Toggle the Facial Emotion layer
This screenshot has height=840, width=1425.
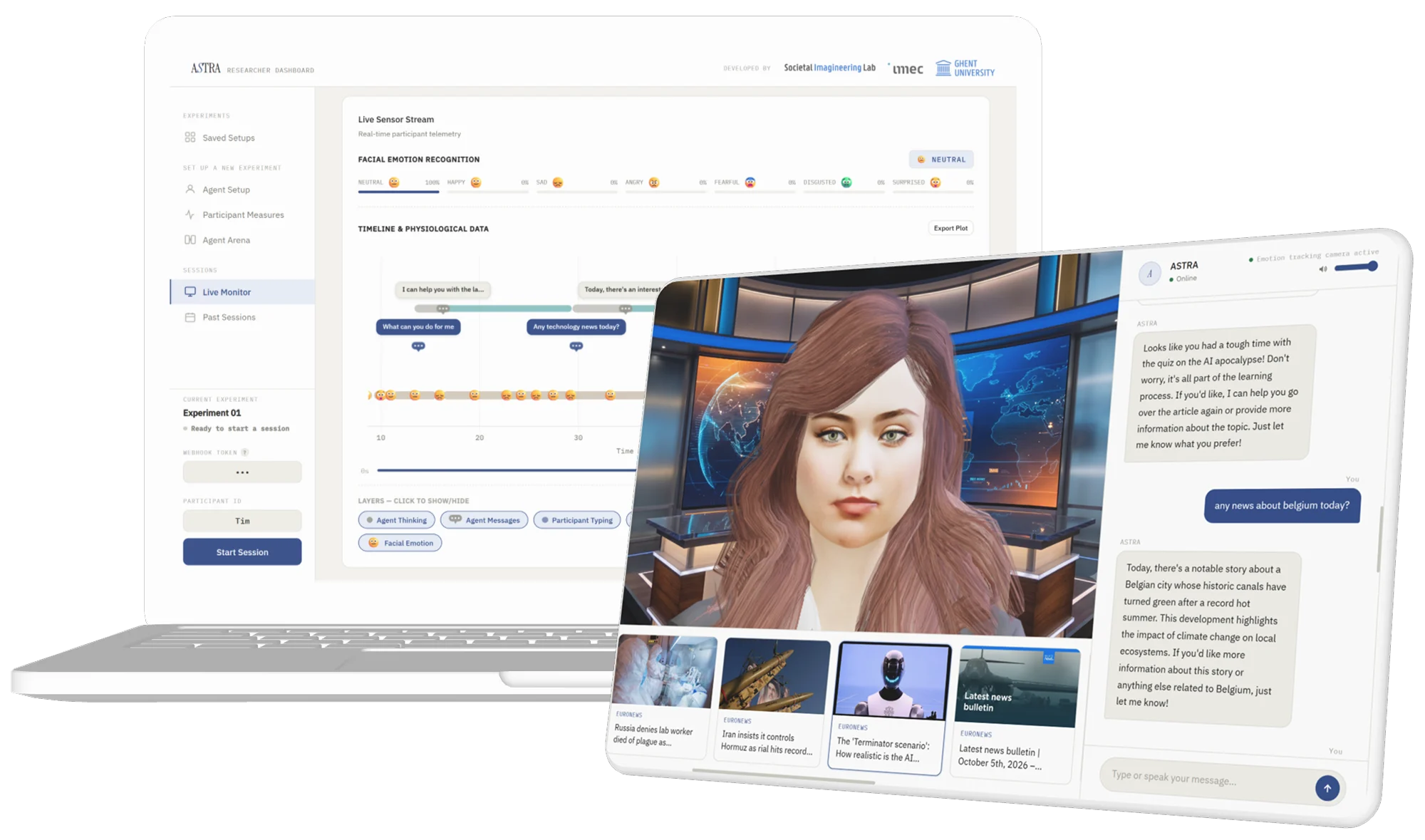click(x=400, y=543)
